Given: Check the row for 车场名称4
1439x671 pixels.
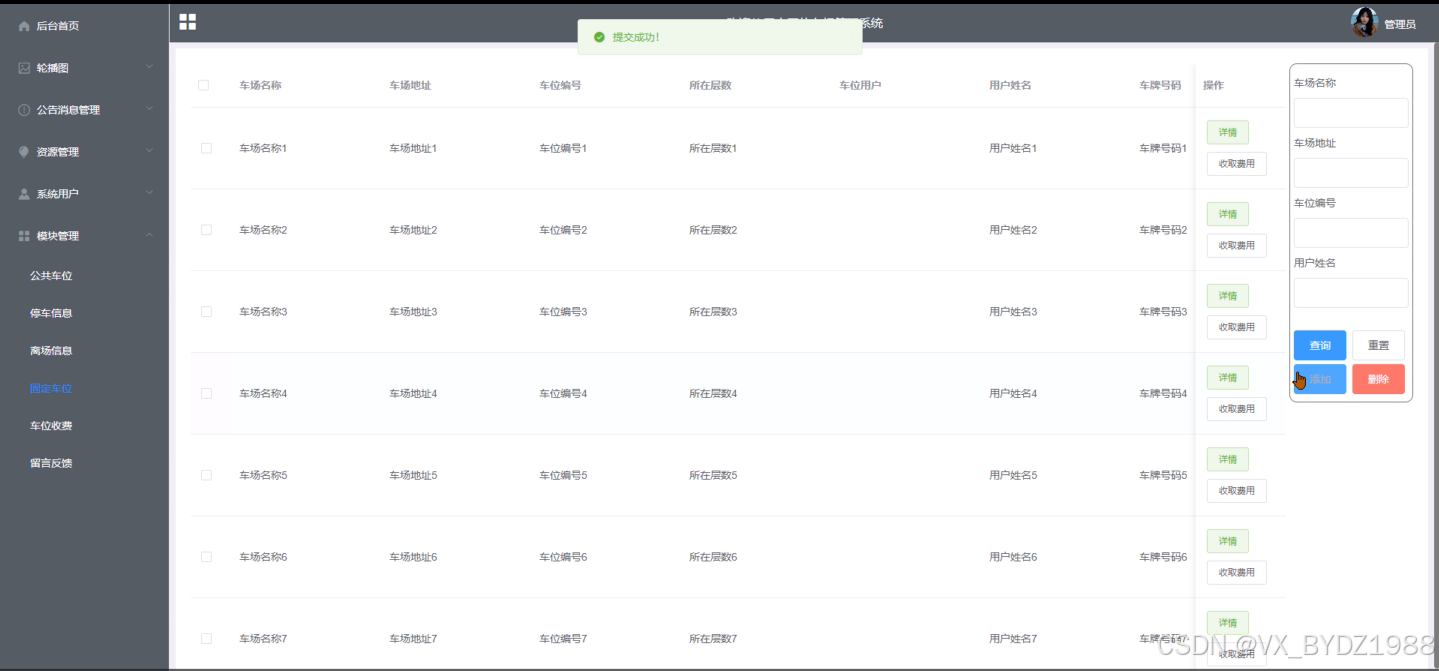Looking at the screenshot, I should pyautogui.click(x=206, y=394).
